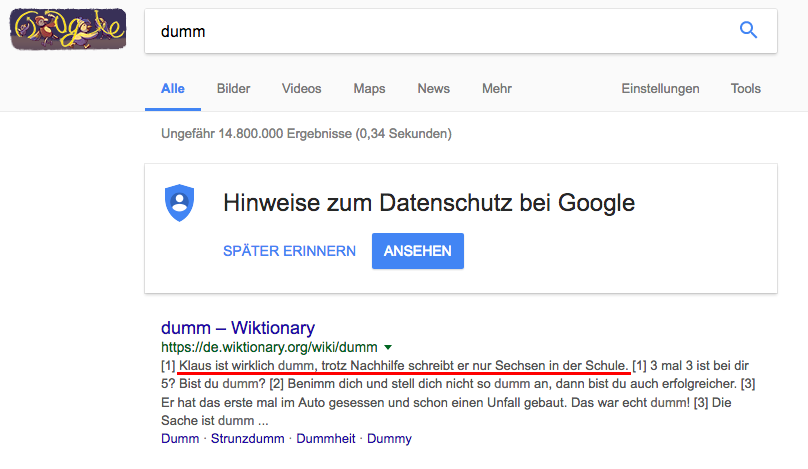
Task: Open Einstellungen menu
Action: point(660,89)
